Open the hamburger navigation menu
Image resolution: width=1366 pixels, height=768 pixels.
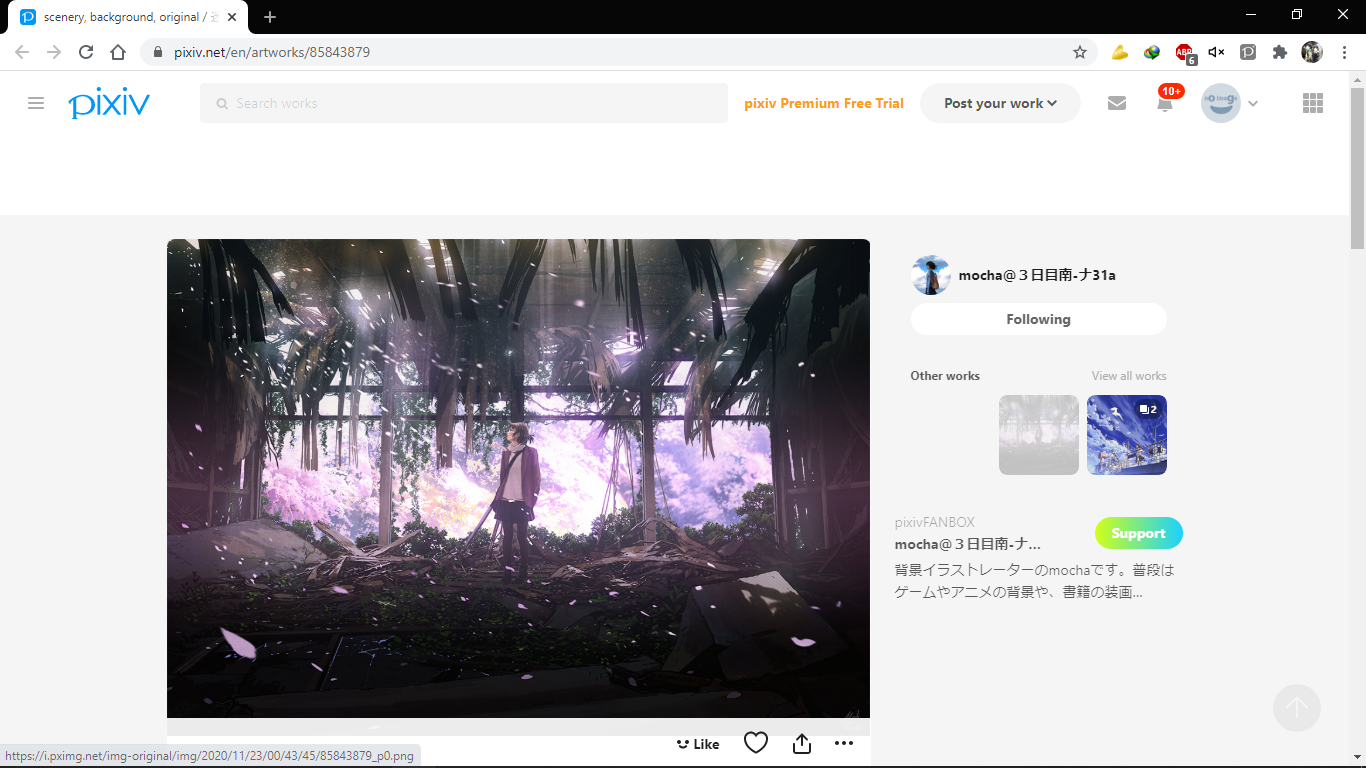tap(36, 103)
